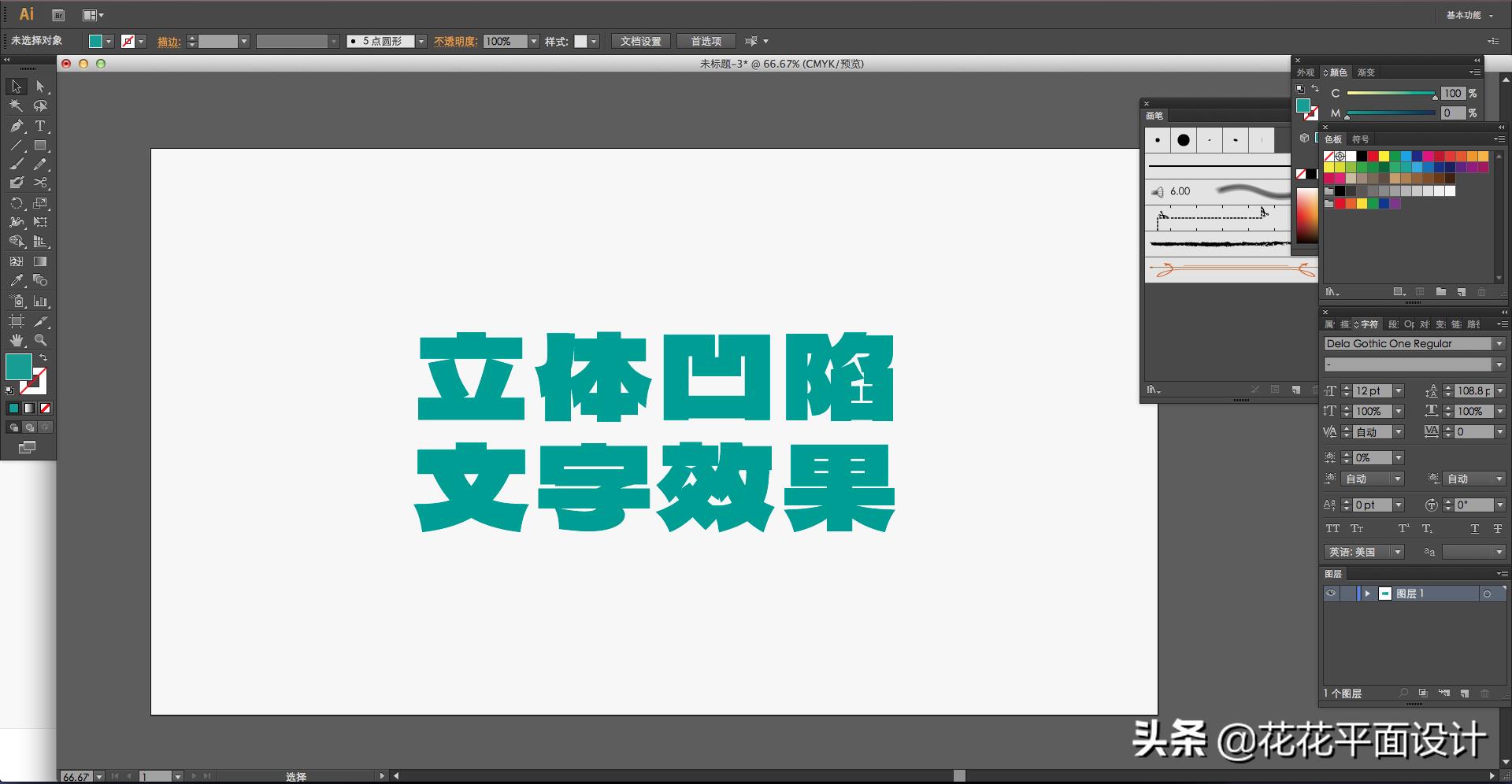The height and width of the screenshot is (784, 1512).
Task: Open the 5 点圆形 brush dropdown
Action: 421,41
